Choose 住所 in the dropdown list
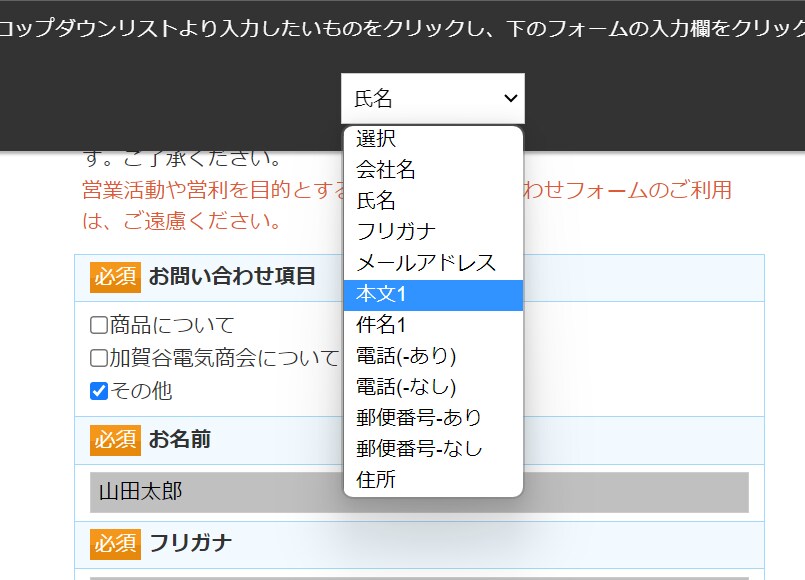Image resolution: width=805 pixels, height=580 pixels. click(433, 480)
